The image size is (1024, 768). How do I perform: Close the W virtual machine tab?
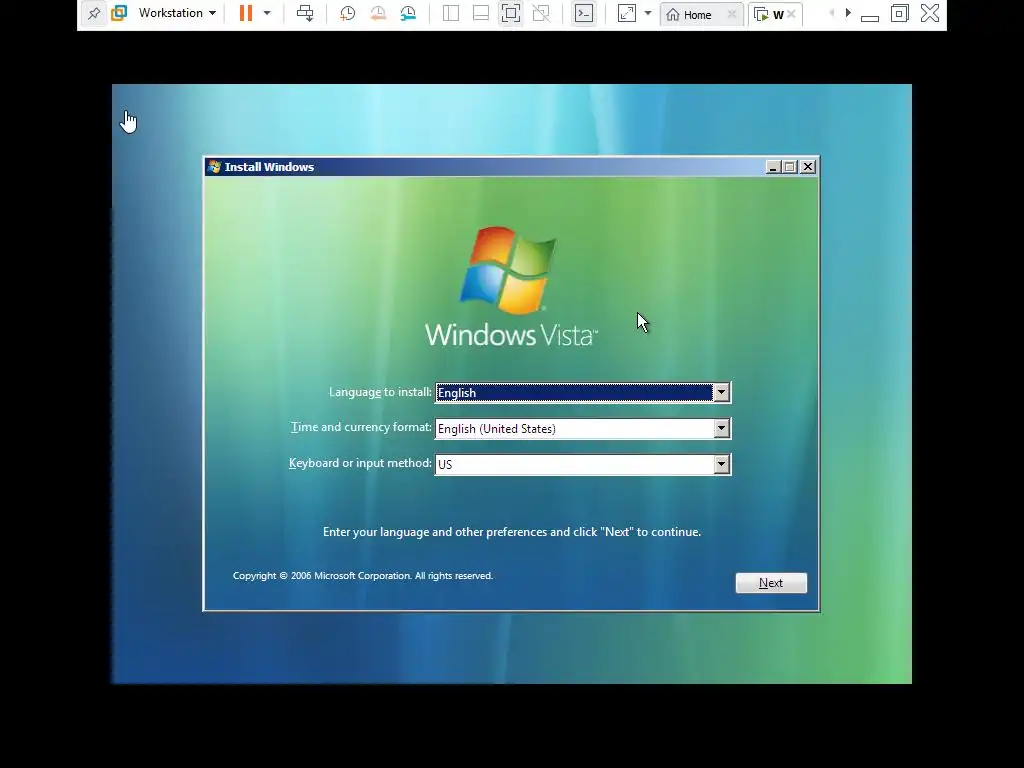point(791,14)
